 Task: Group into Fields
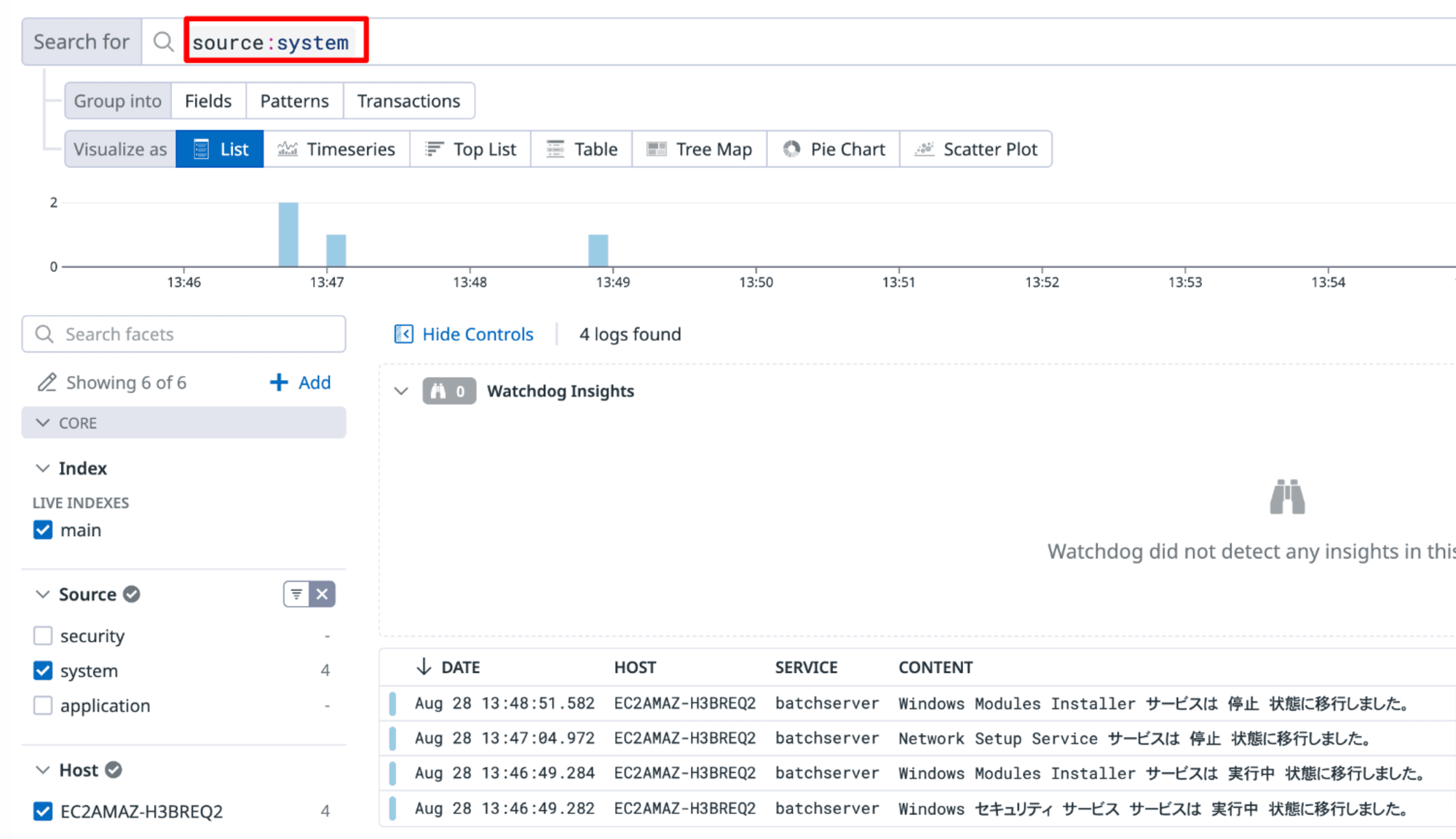208,101
